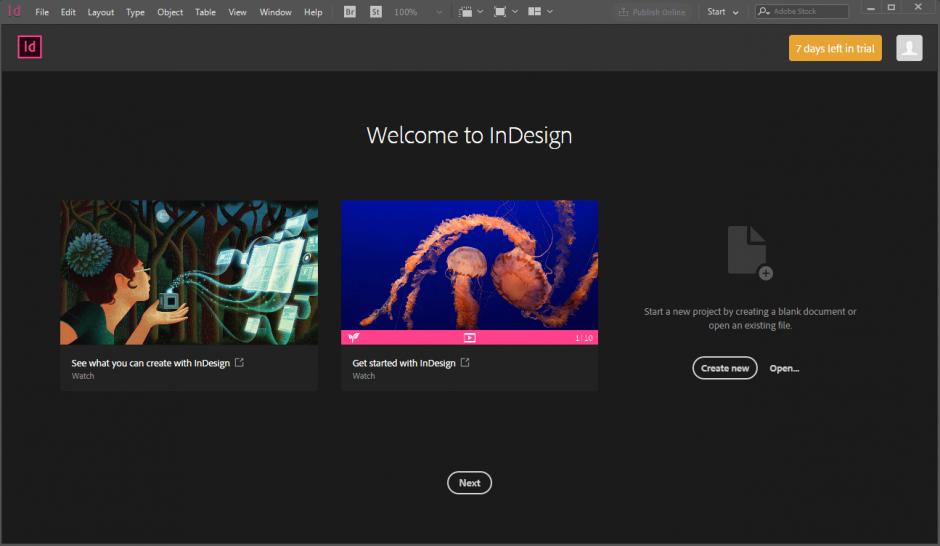Click the View Options icon

tap(465, 12)
